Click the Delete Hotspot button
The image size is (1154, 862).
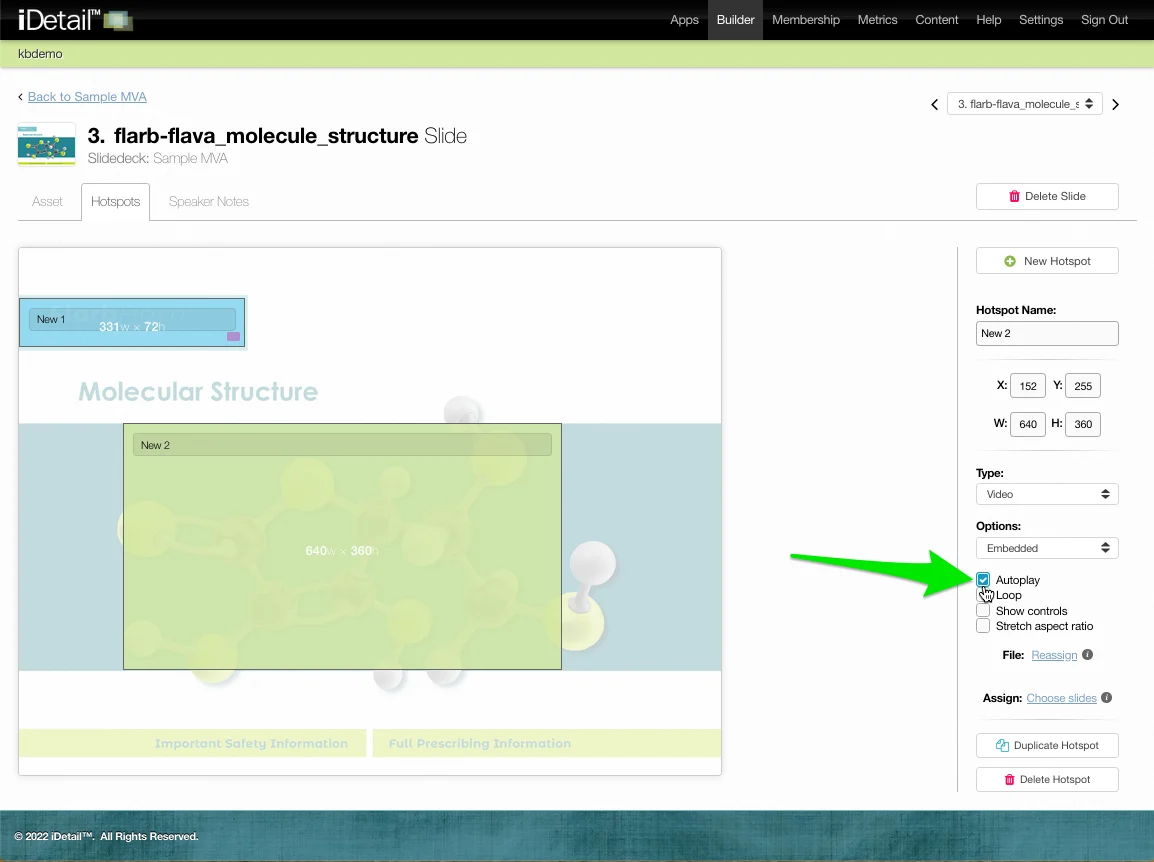tap(1047, 779)
